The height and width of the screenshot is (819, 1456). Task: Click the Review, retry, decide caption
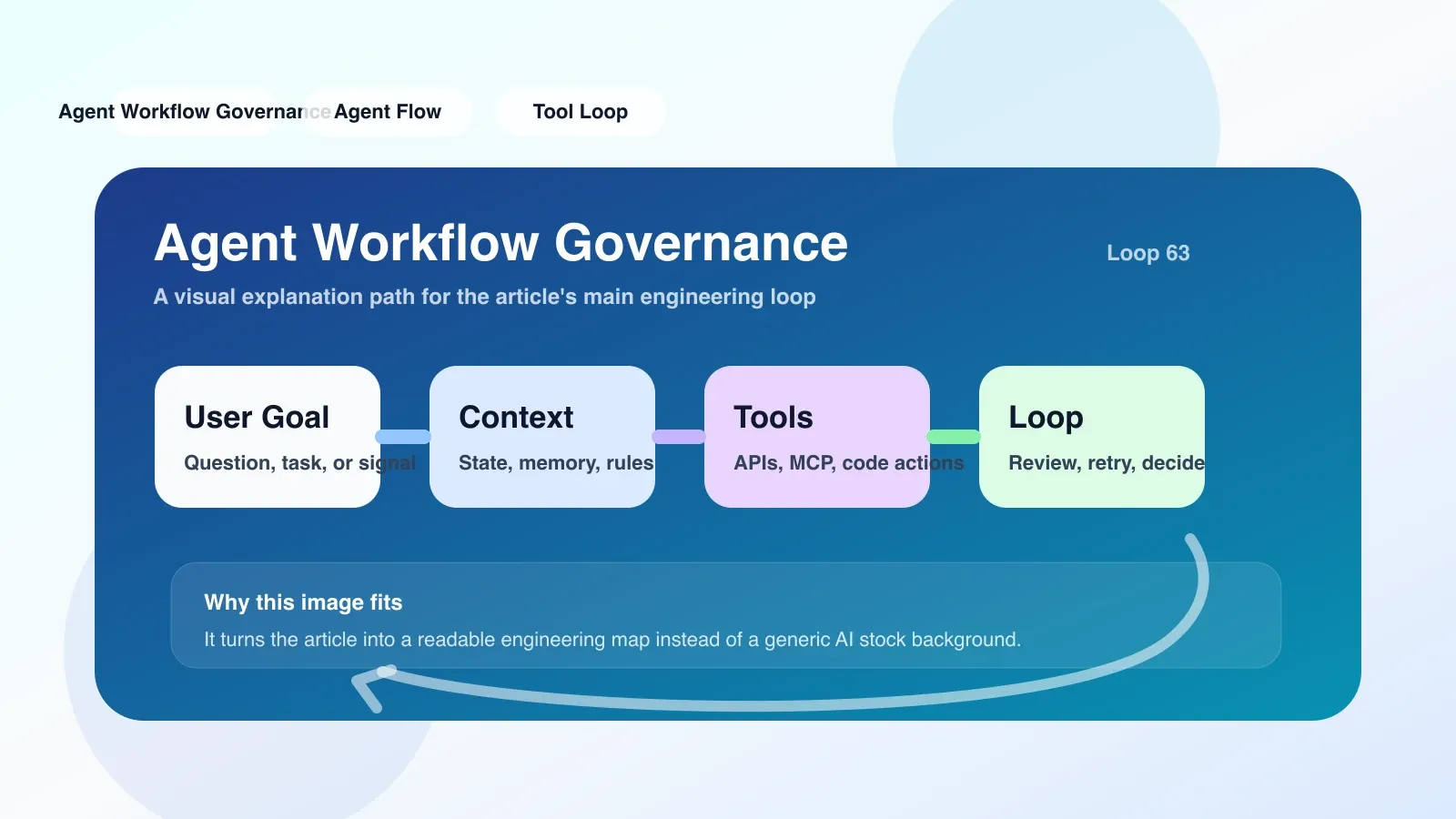tap(1107, 463)
